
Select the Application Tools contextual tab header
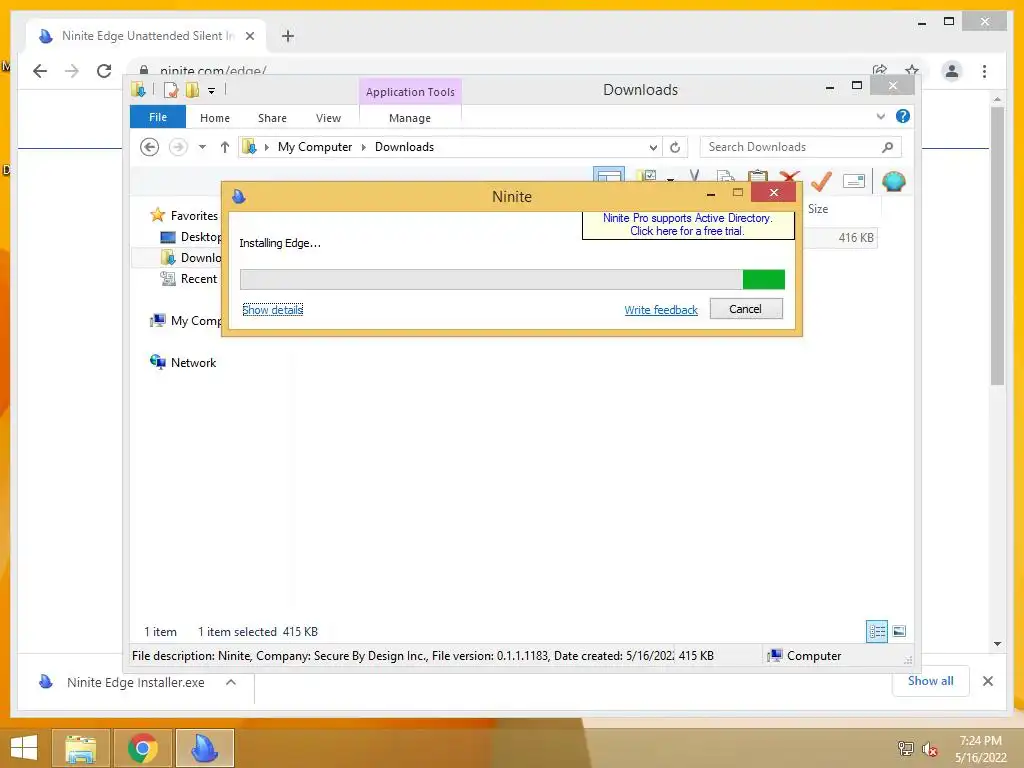tap(410, 91)
